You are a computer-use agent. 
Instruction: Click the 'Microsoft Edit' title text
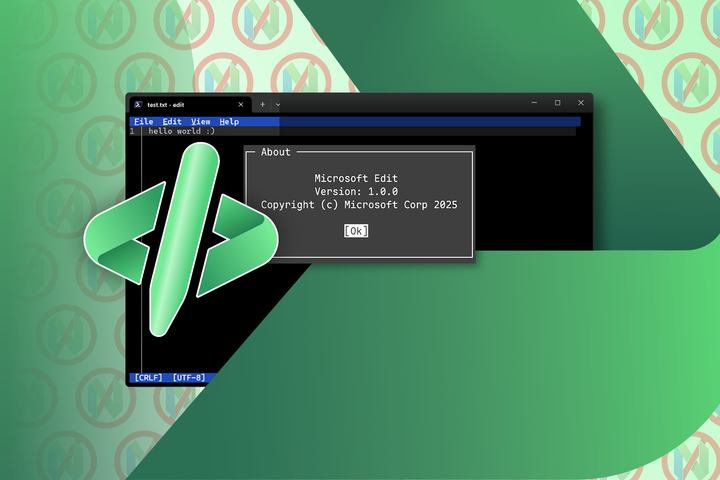[x=356, y=178]
